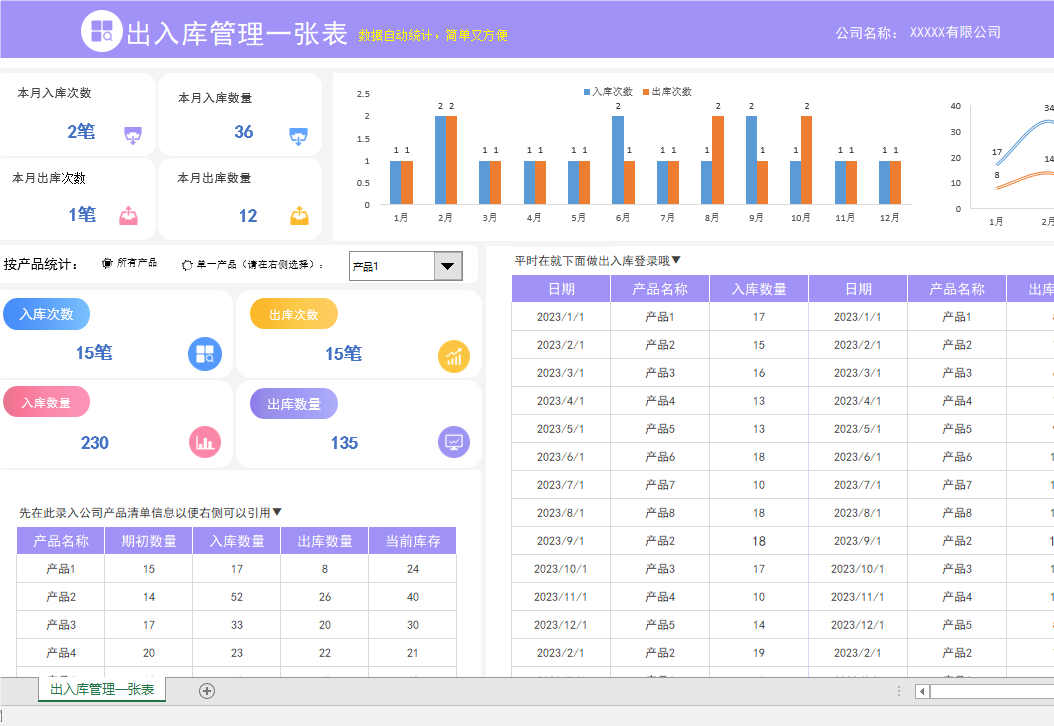Click the blue 6月 inbound bar

pyautogui.click(x=618, y=160)
